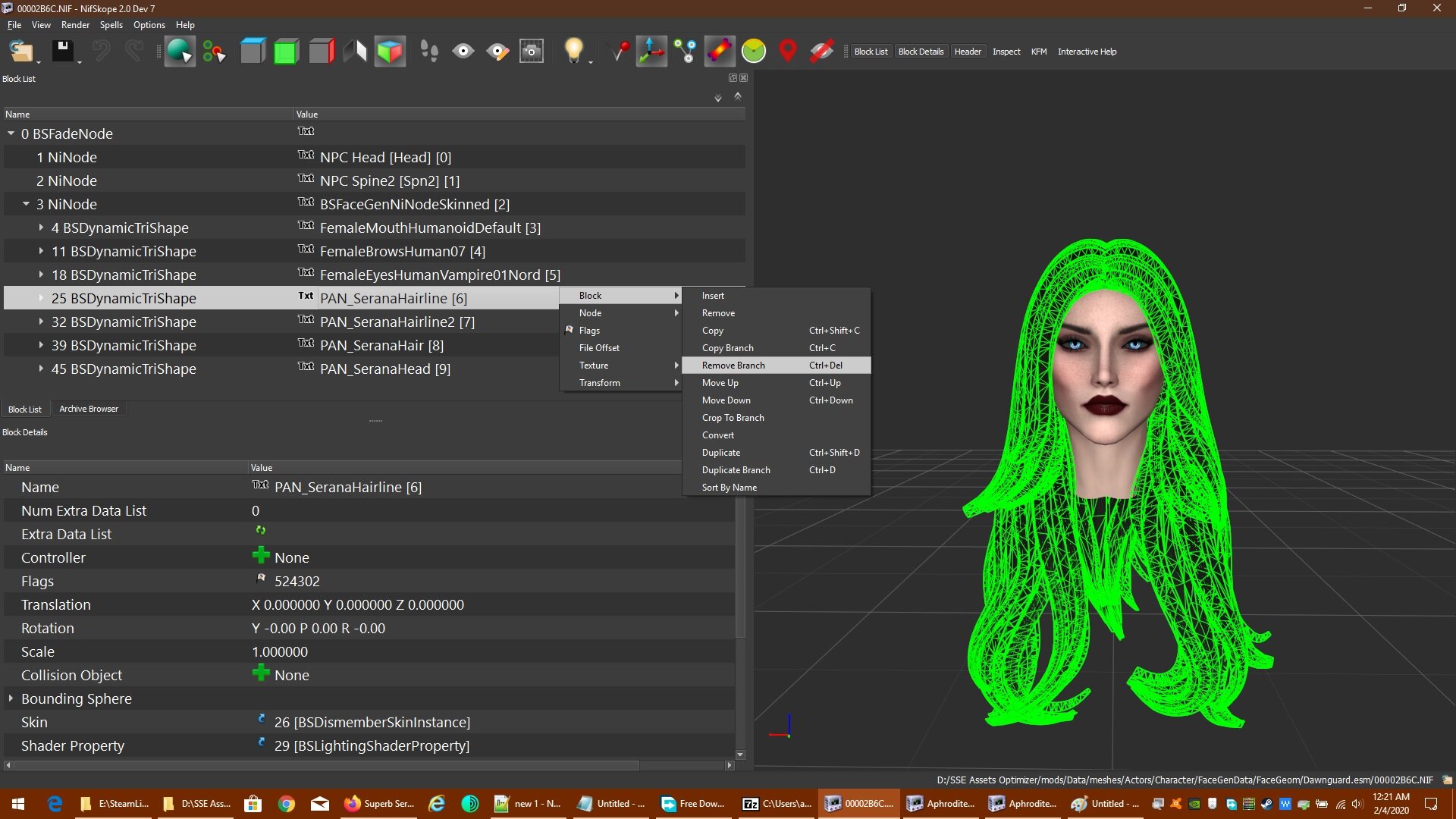Screen dimensions: 1456x819
Task: Close the Block List dock panel
Action: 744,78
